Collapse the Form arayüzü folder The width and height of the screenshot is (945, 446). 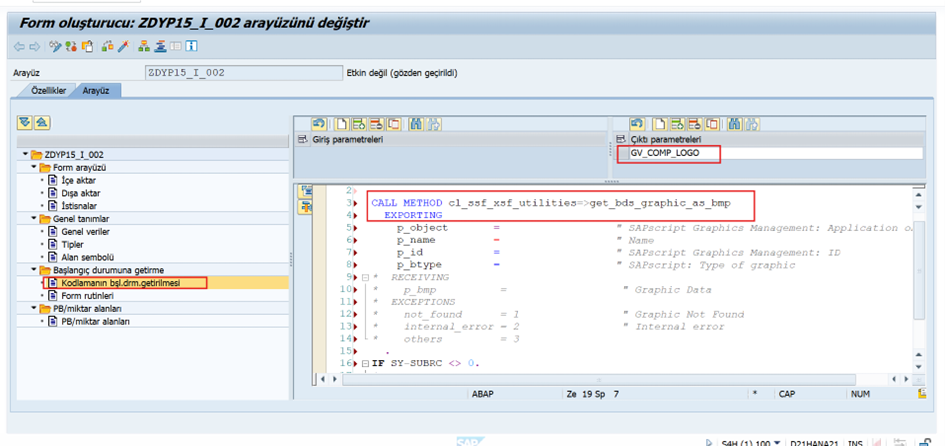(33, 168)
